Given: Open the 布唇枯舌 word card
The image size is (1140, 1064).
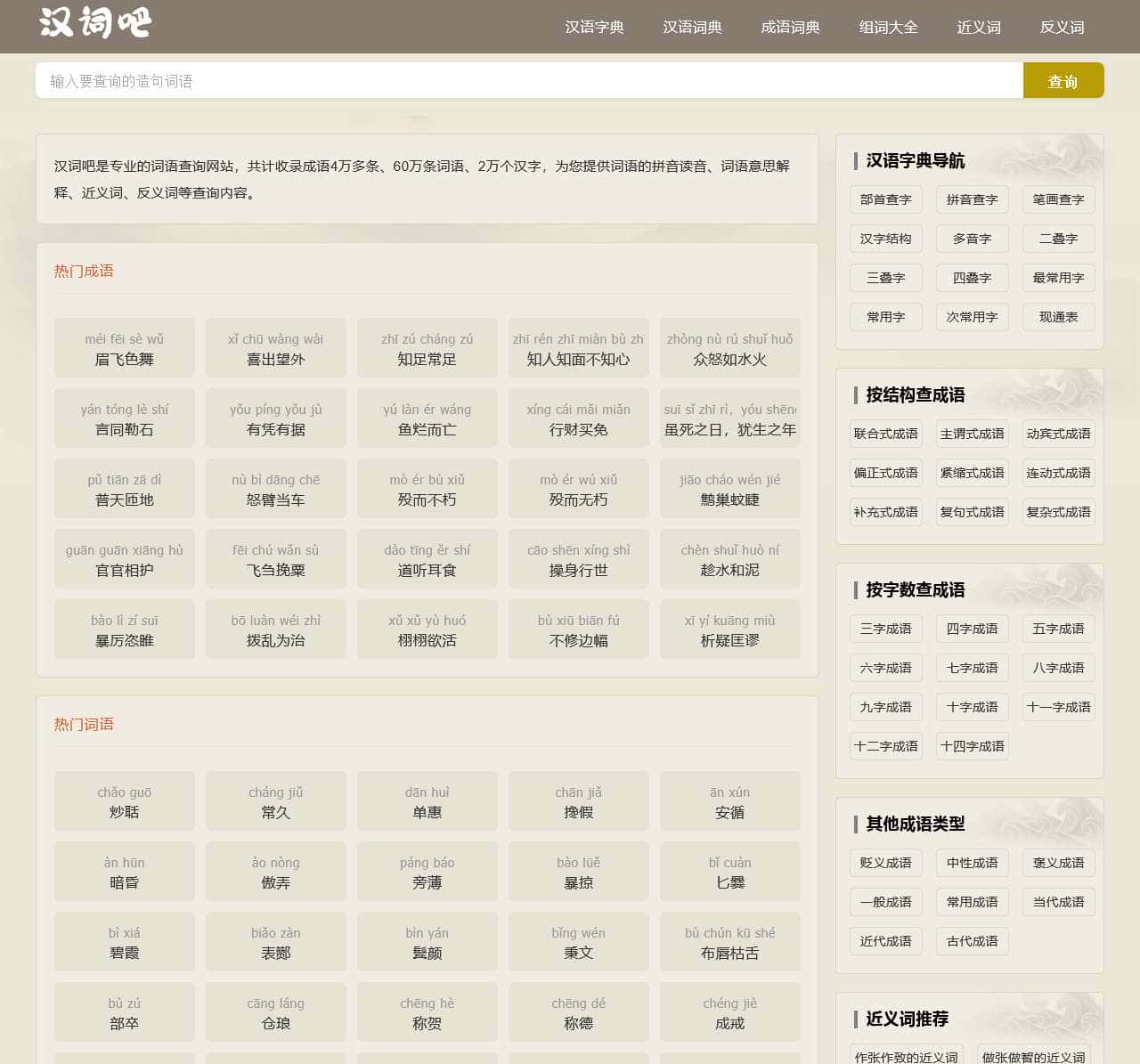Looking at the screenshot, I should click(x=730, y=942).
